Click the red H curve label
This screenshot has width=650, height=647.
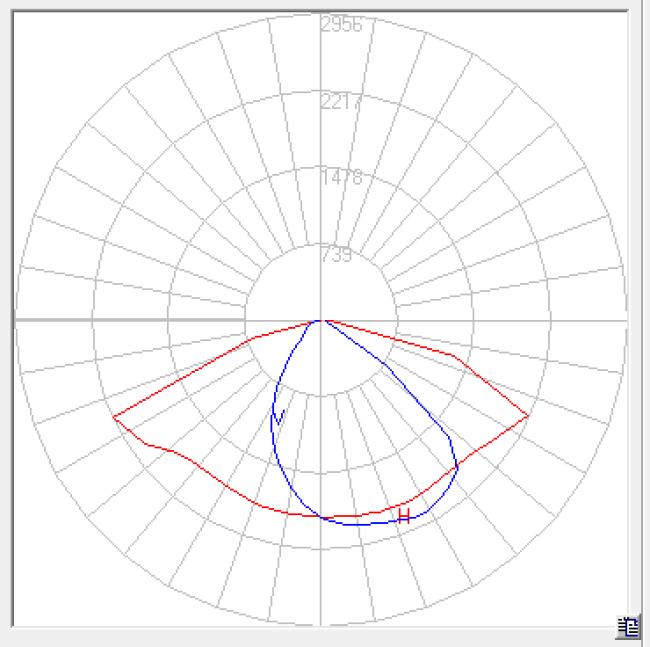[404, 516]
